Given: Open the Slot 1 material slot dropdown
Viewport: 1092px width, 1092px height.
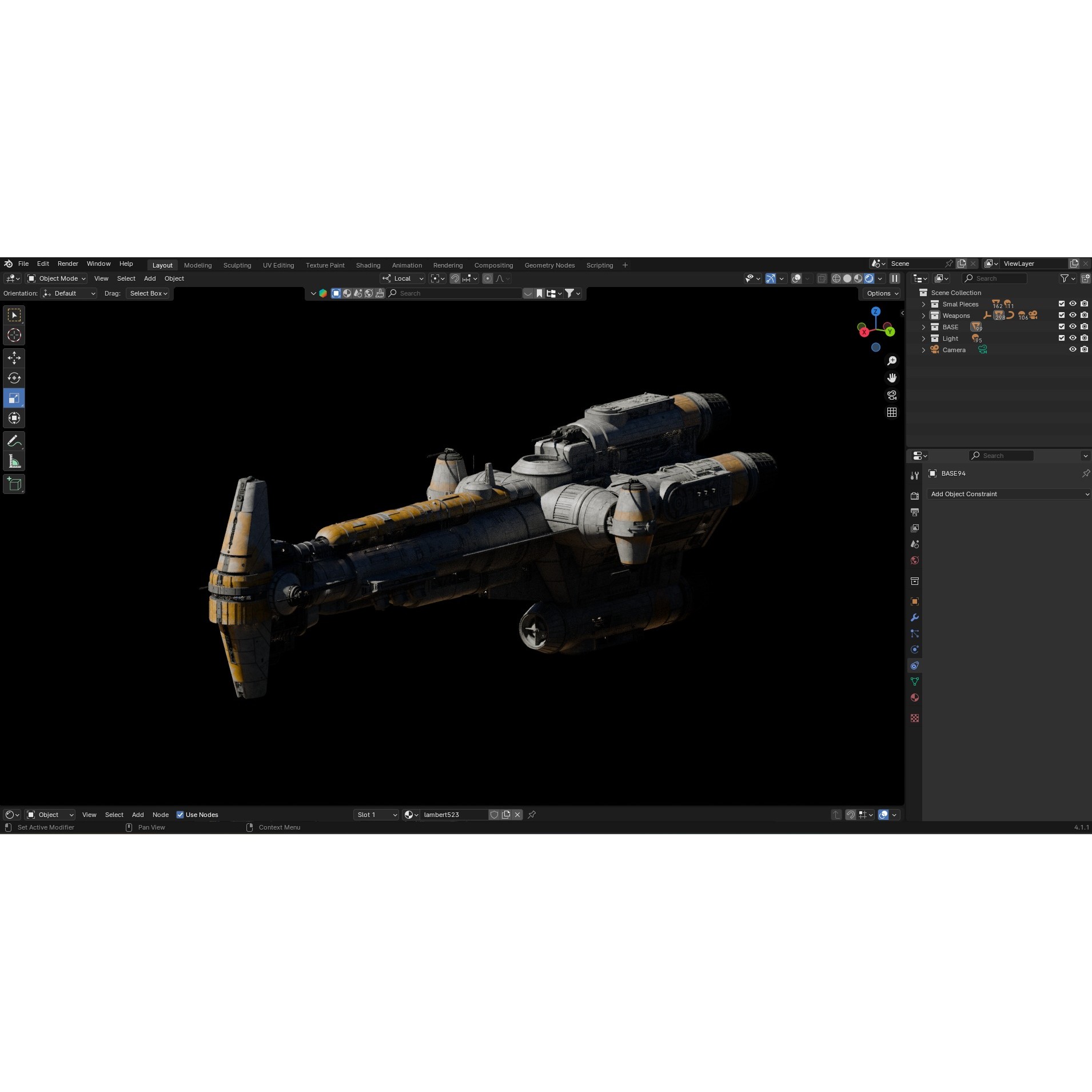Looking at the screenshot, I should (x=376, y=815).
